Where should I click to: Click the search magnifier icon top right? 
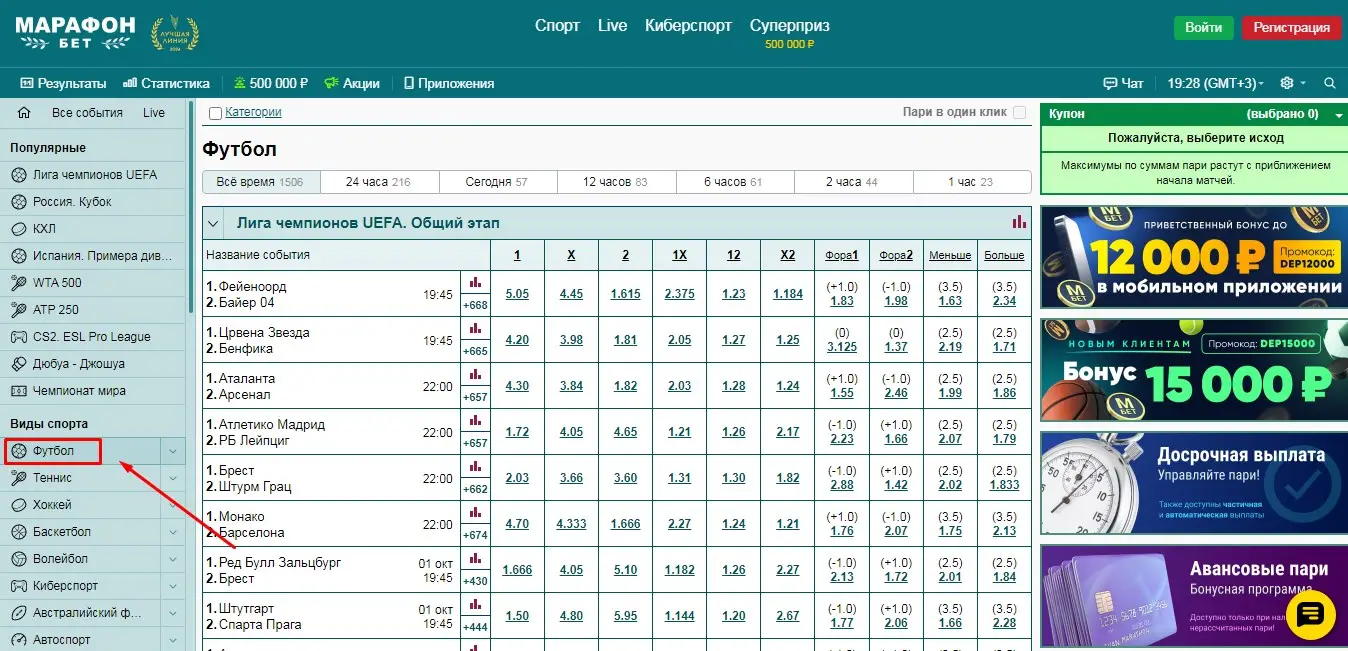[1329, 83]
